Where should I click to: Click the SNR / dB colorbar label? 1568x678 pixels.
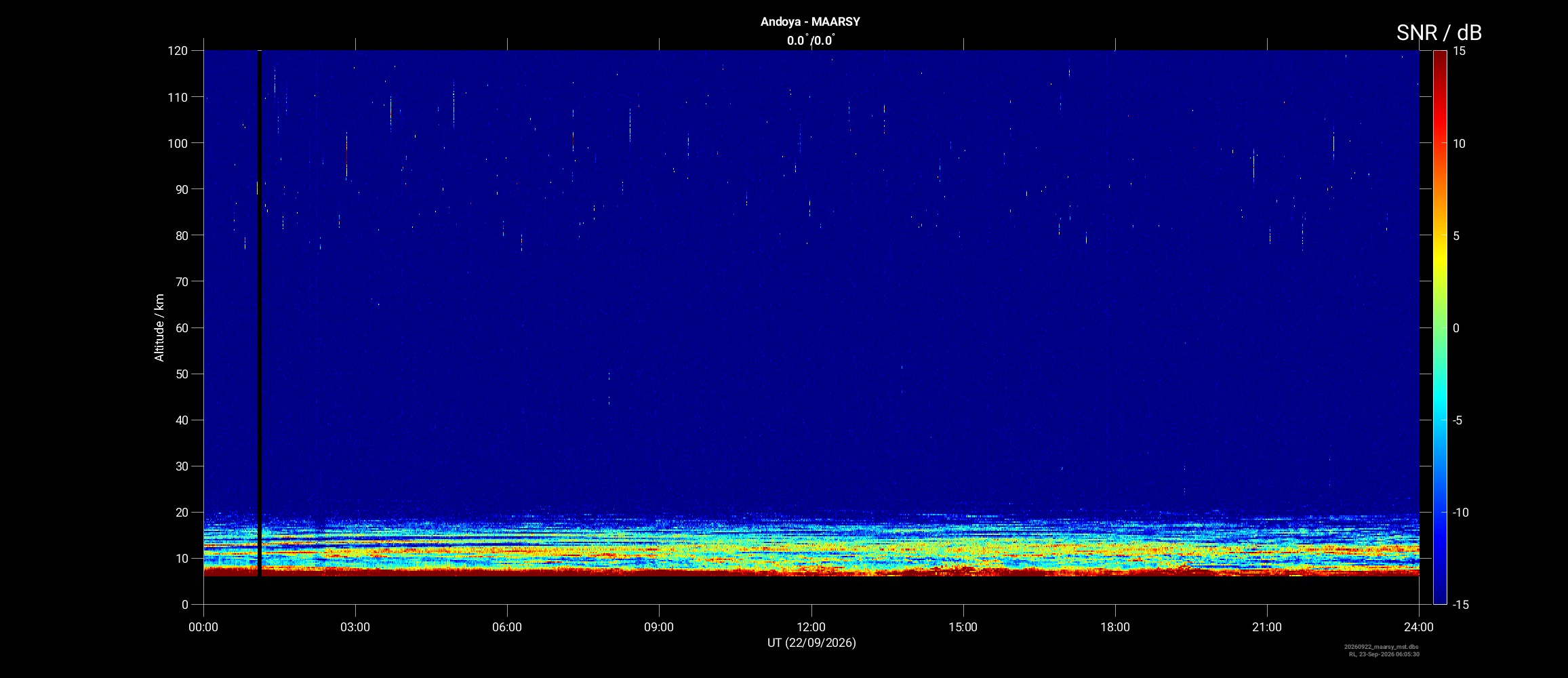coord(1439,33)
